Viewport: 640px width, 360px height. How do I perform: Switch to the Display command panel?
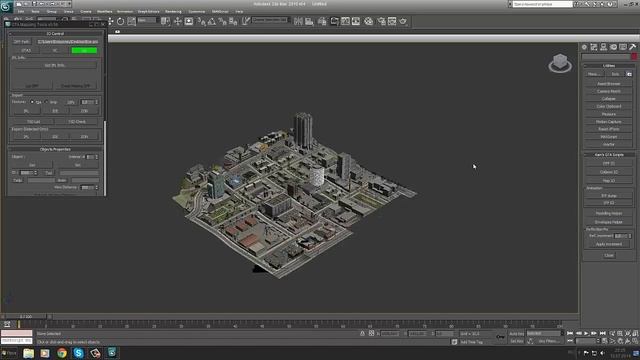coord(623,47)
